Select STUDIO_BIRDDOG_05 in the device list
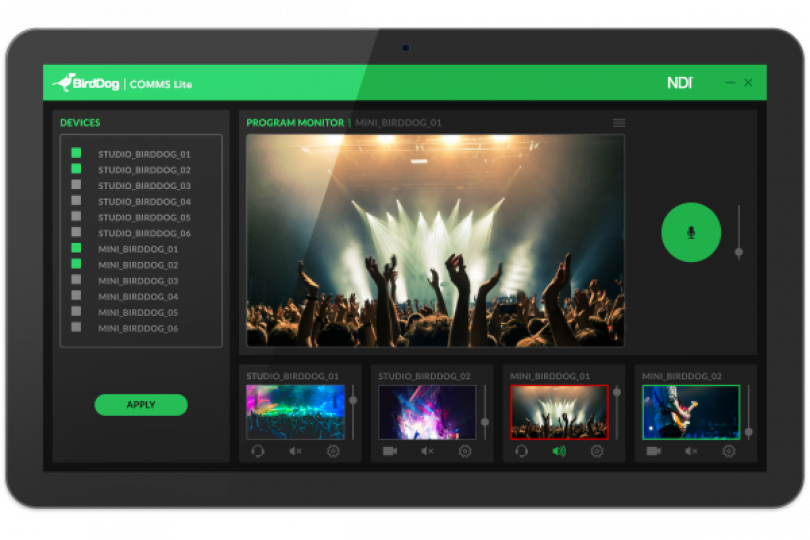The height and width of the screenshot is (540, 810). pyautogui.click(x=144, y=218)
